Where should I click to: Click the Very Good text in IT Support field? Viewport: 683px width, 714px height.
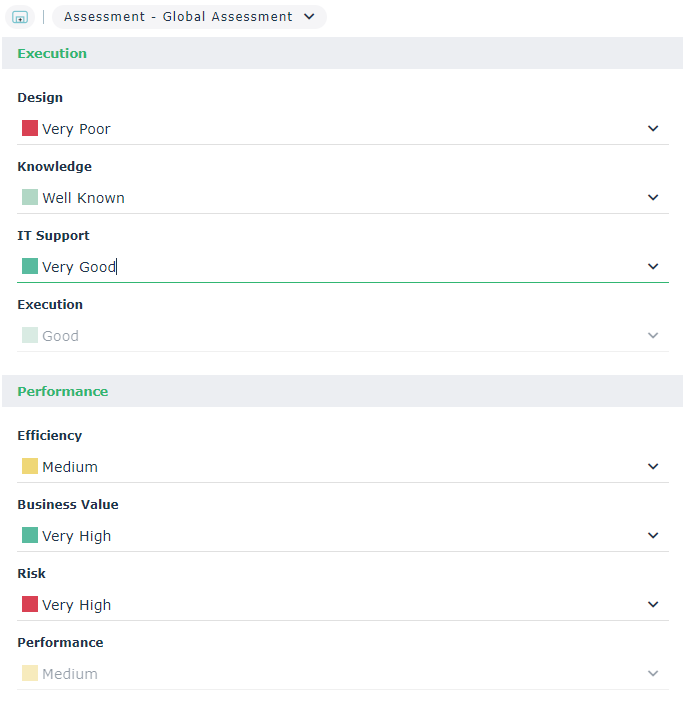click(x=79, y=267)
